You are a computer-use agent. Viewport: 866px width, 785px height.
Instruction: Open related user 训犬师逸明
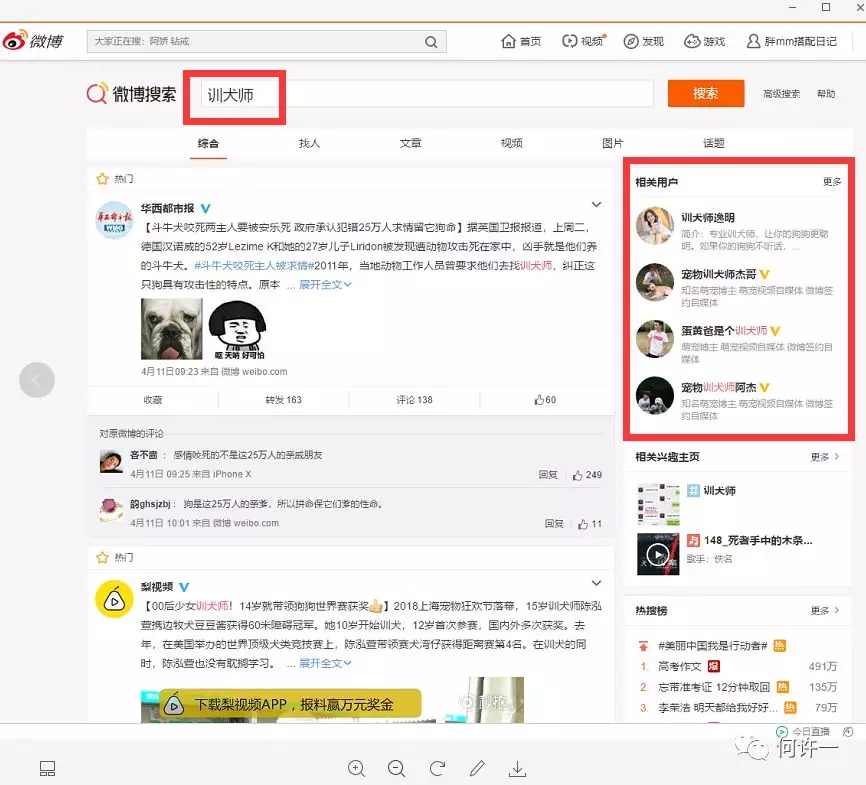click(x=707, y=218)
